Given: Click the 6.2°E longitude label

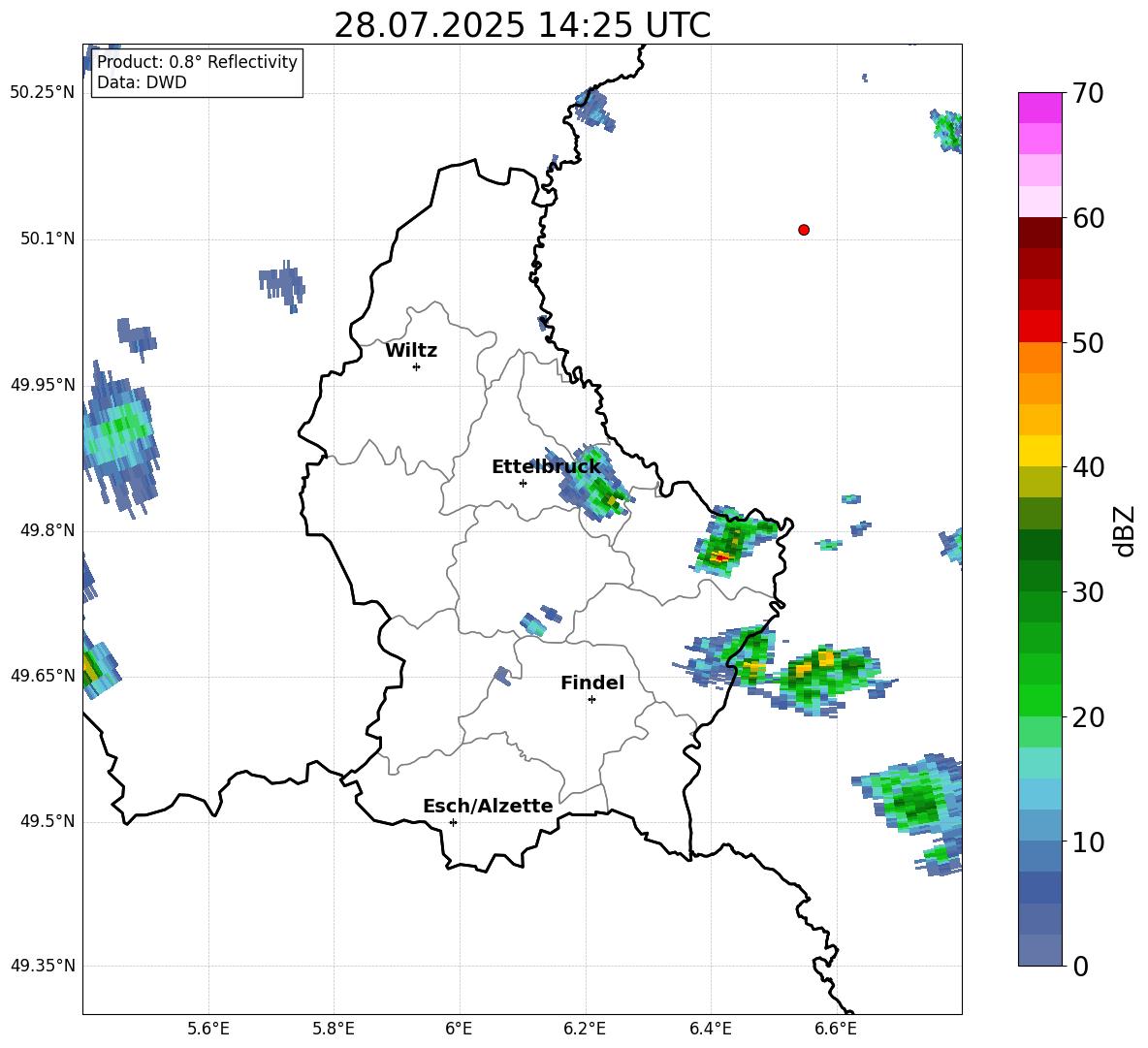Looking at the screenshot, I should [x=585, y=1029].
